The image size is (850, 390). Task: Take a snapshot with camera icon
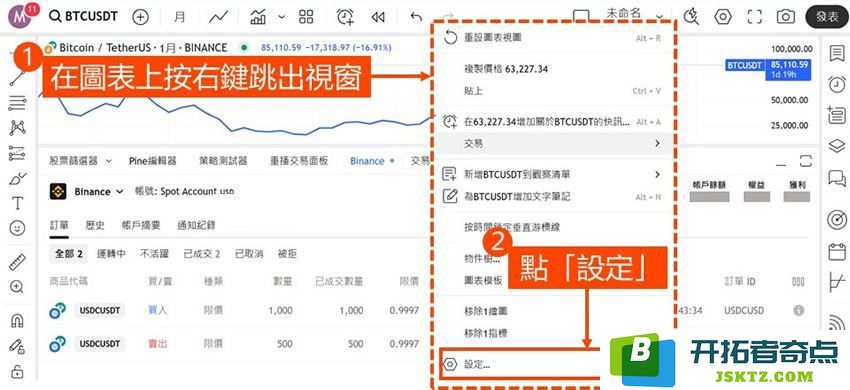tap(785, 17)
